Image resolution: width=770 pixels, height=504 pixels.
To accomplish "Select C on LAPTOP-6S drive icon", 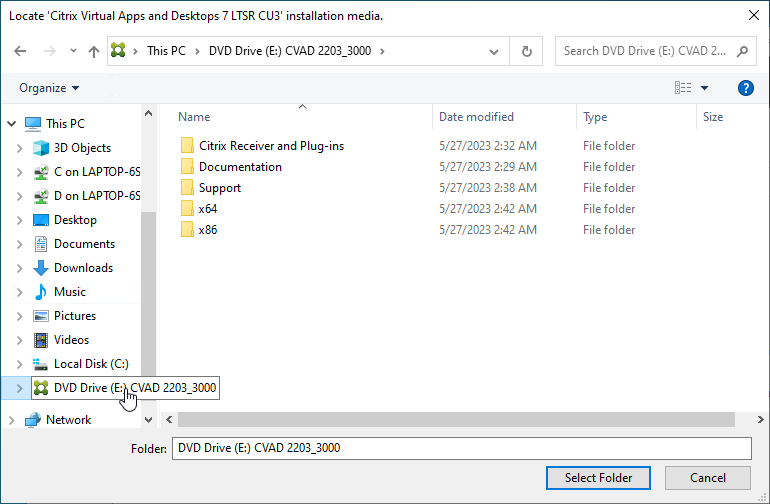I will [x=41, y=172].
